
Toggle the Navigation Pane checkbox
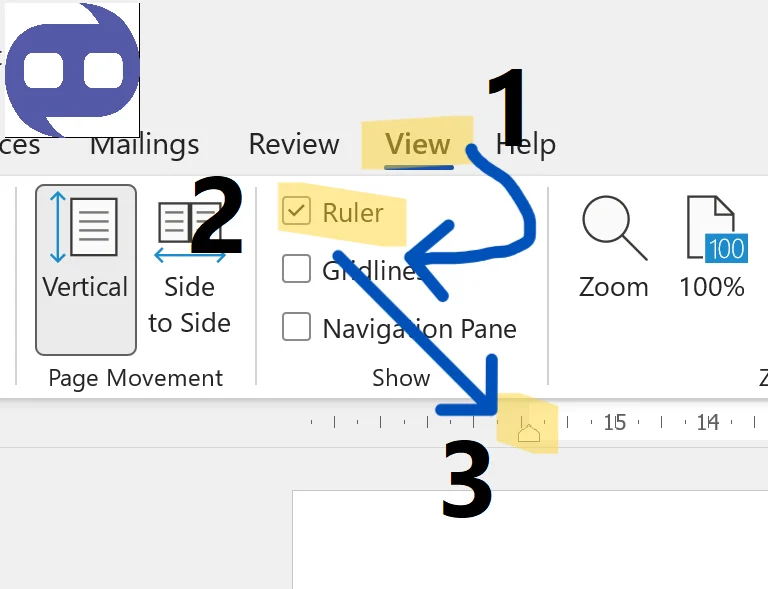[296, 327]
